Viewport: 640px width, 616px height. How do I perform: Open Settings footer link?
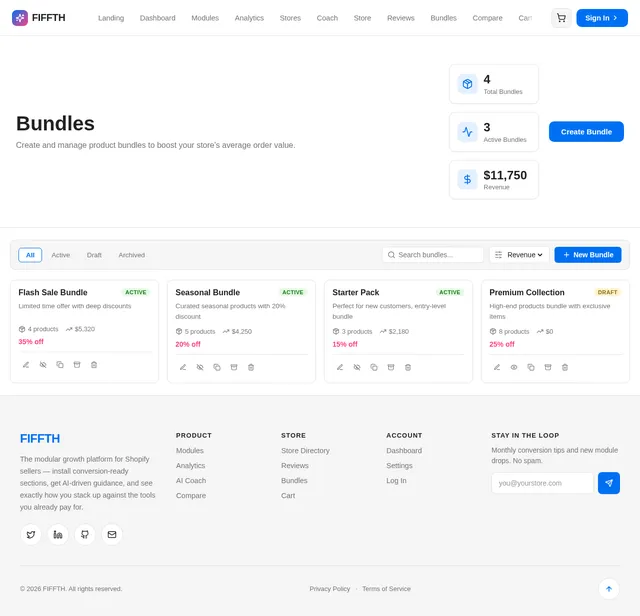pos(399,466)
